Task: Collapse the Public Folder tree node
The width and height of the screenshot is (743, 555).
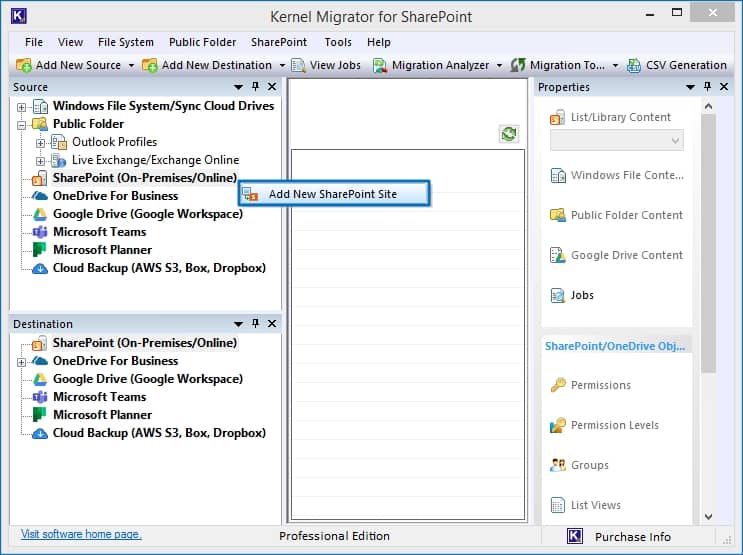Action: [x=21, y=125]
